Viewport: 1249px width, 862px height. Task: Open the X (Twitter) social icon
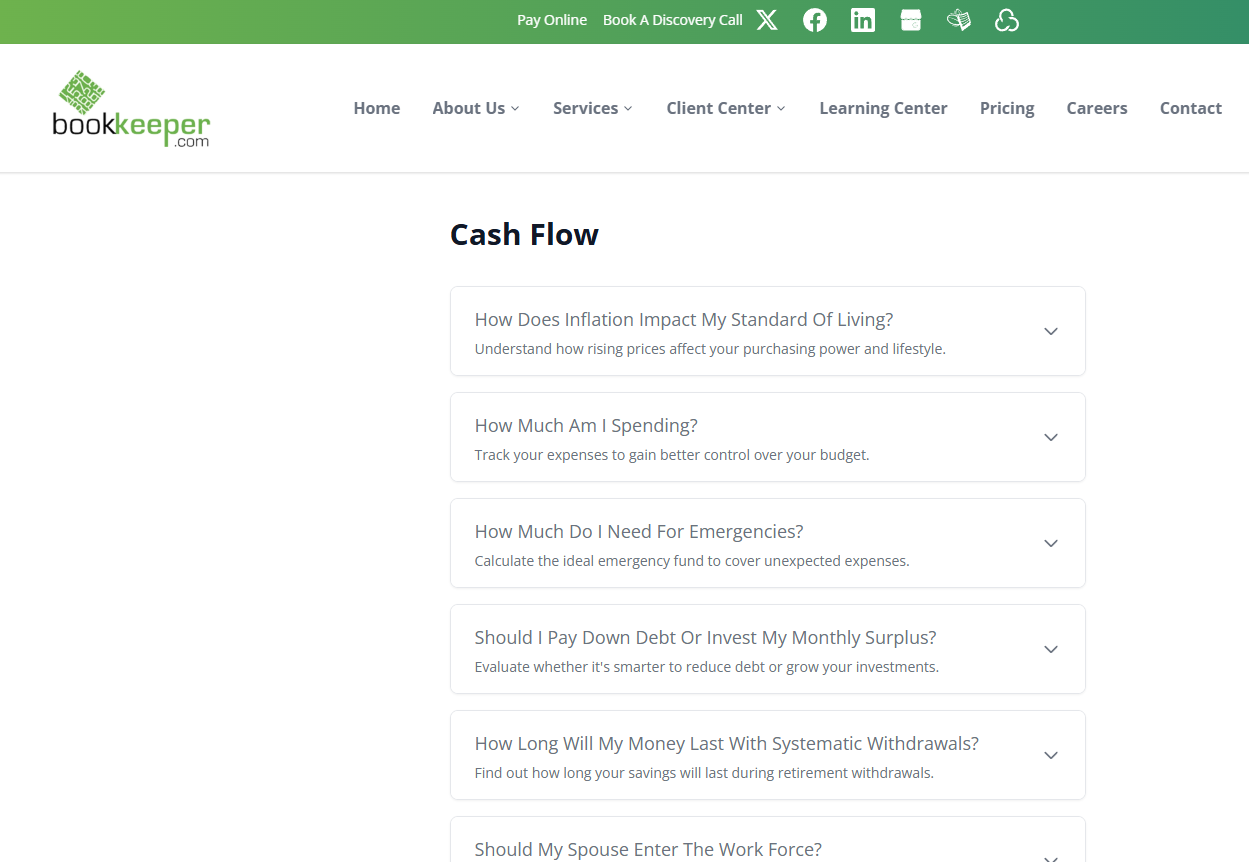tap(767, 20)
